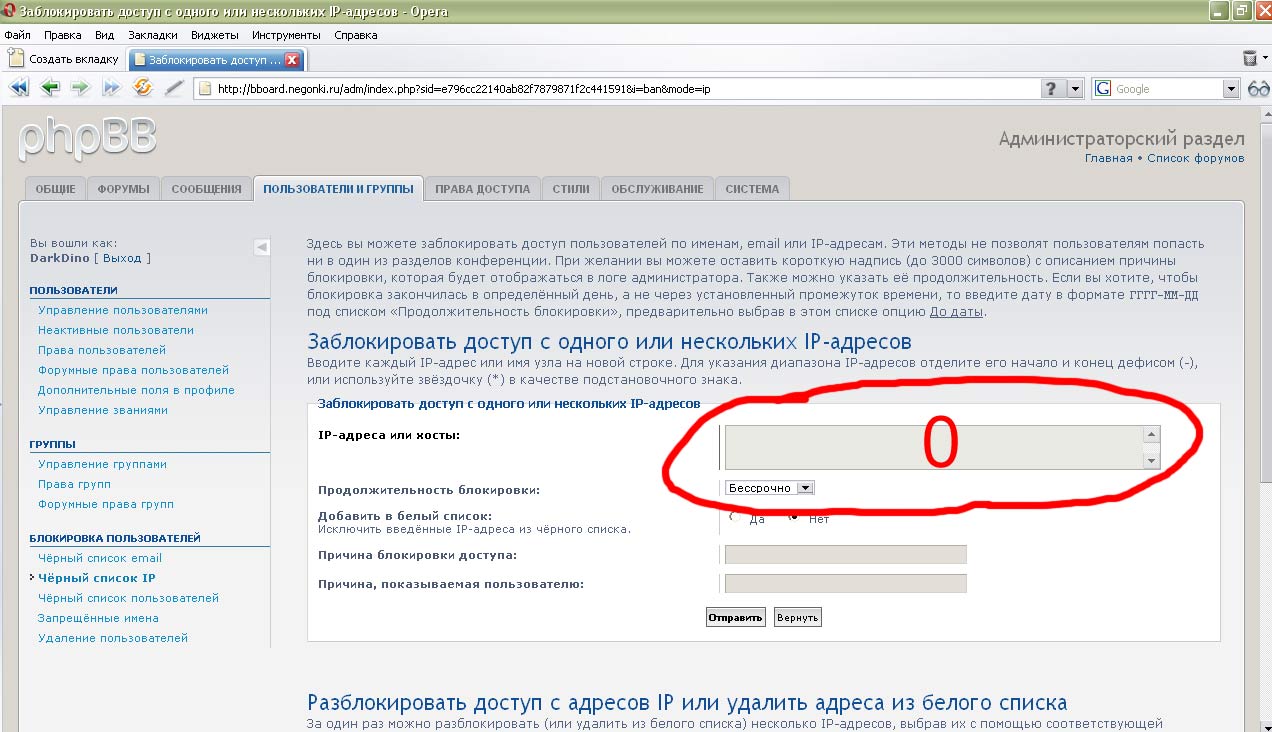Open the closed tabs trash can
Viewport: 1272px width, 732px height.
1249,59
